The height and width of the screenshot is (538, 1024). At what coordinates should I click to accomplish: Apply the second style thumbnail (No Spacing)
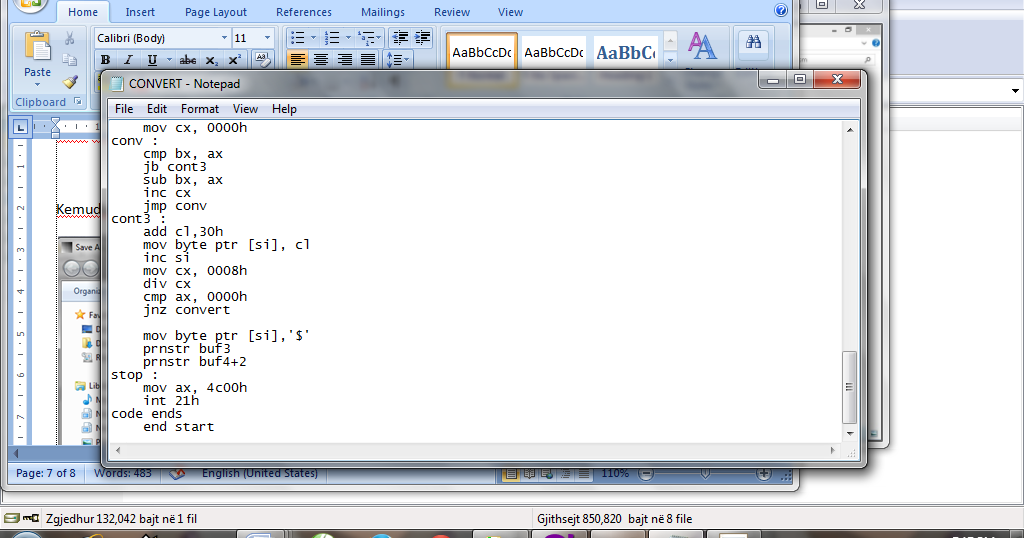tap(554, 52)
